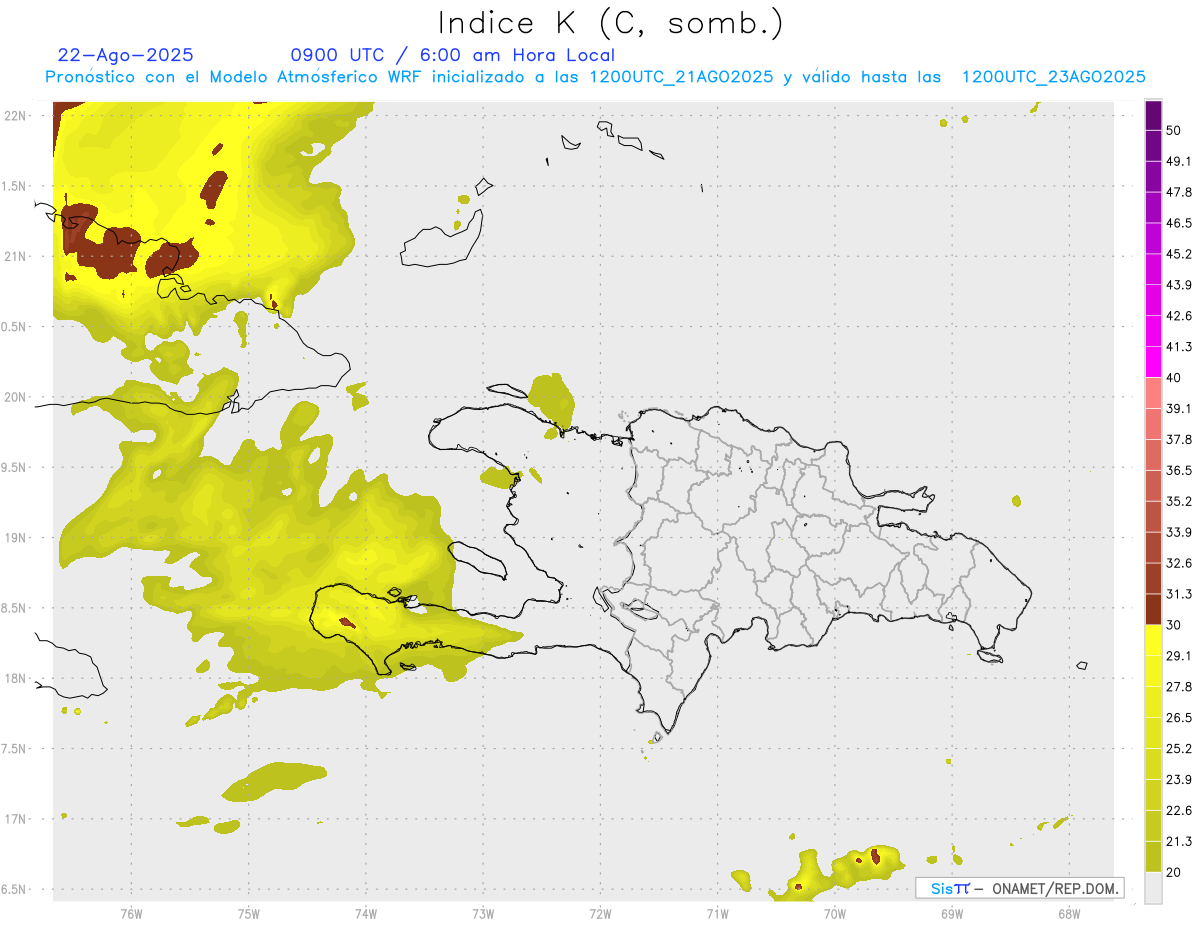The image size is (1200, 927).
Task: Click the colorbar label "35.2"
Action: pos(1179,501)
